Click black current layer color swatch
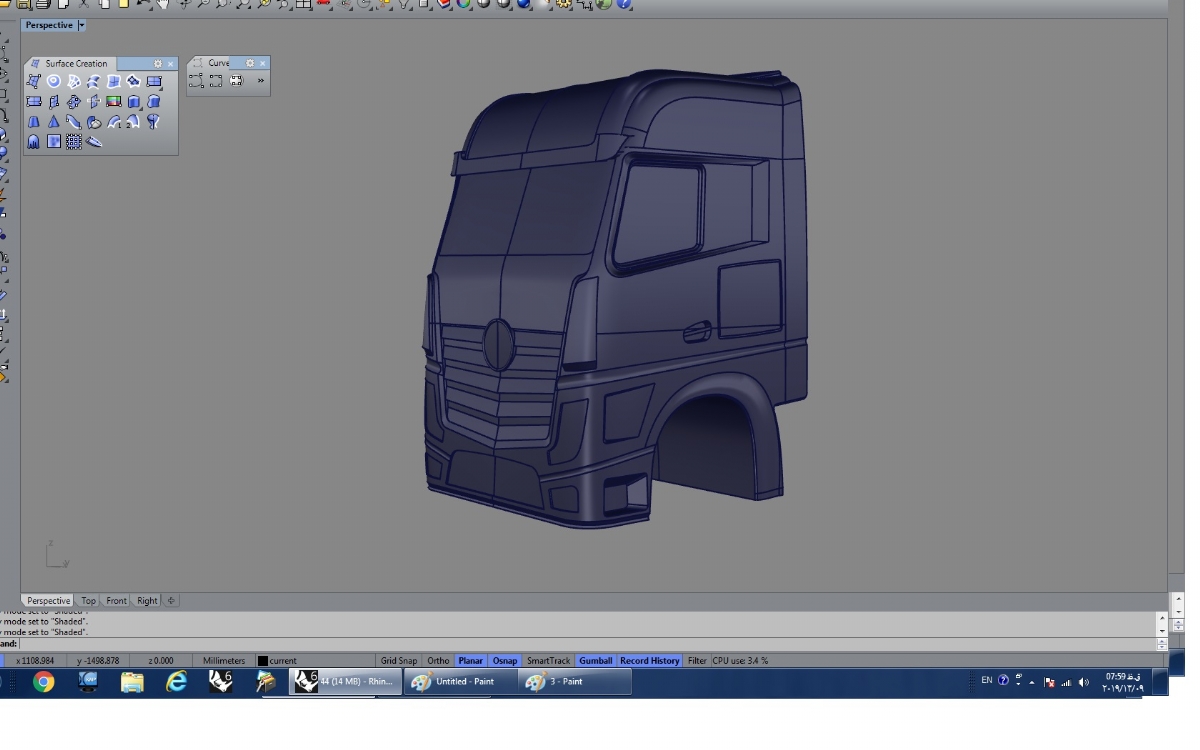 pyautogui.click(x=262, y=661)
